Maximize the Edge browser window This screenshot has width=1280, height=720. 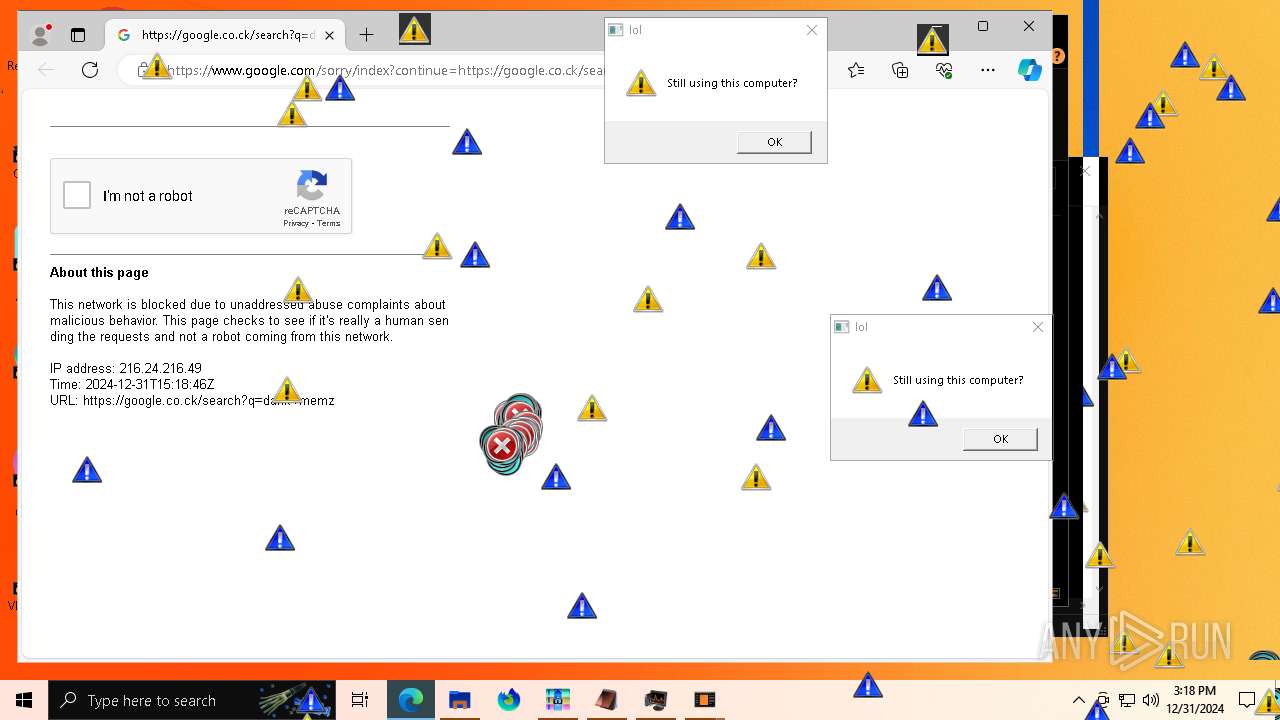(983, 27)
